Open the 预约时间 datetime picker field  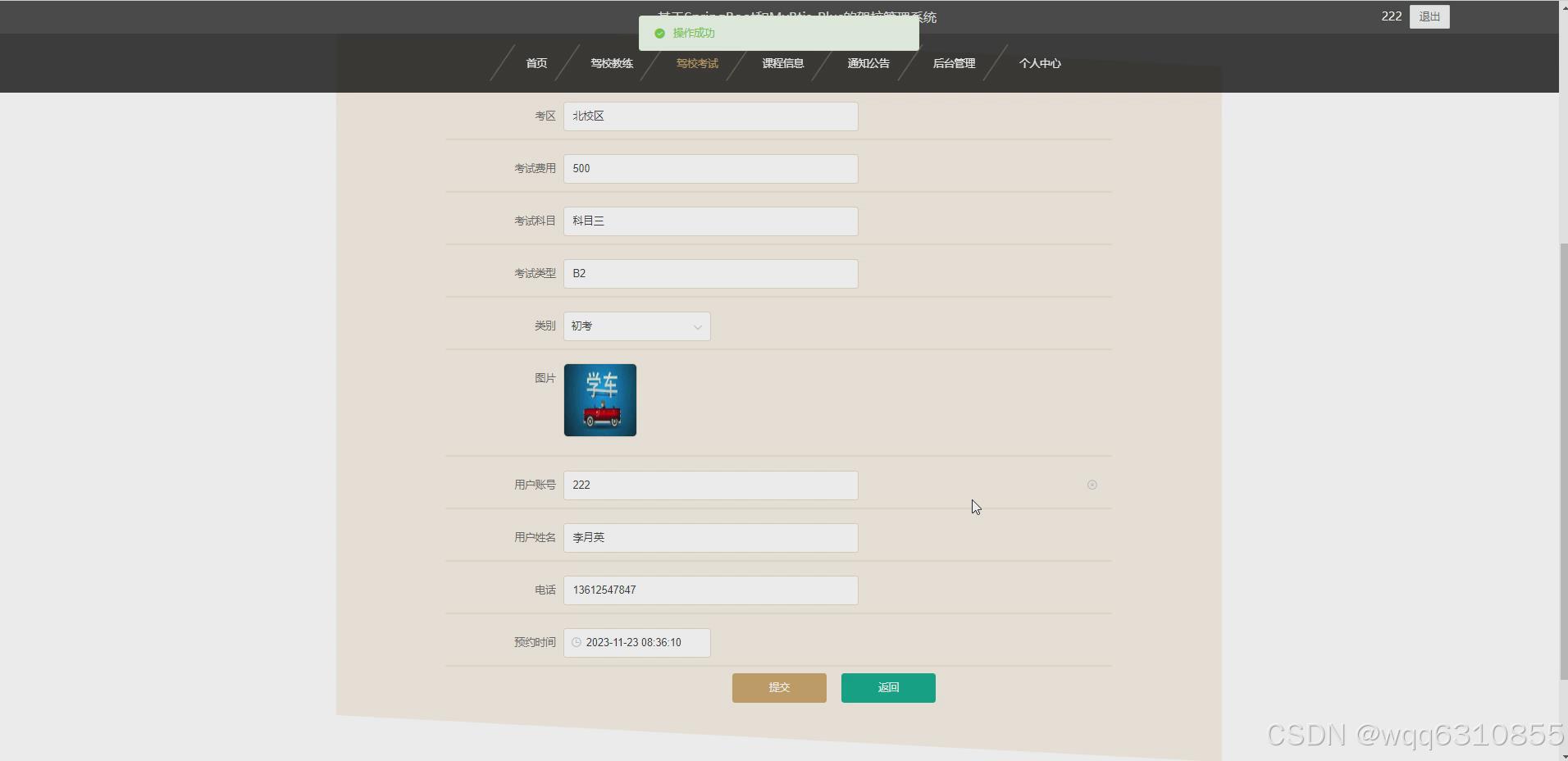tap(637, 643)
